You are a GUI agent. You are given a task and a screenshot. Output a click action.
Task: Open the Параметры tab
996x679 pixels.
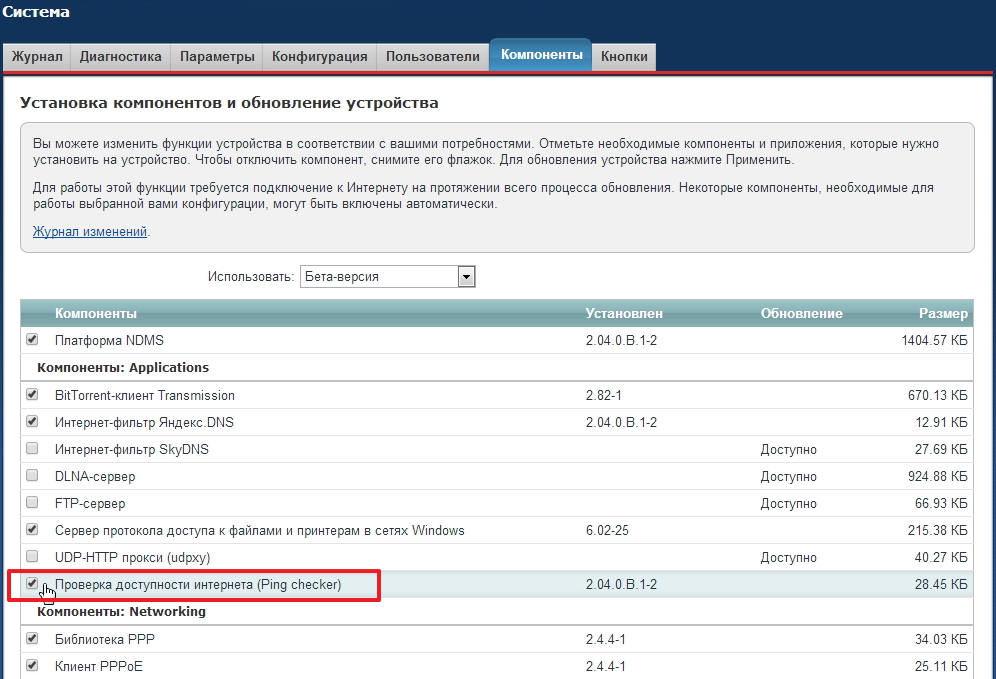(217, 57)
